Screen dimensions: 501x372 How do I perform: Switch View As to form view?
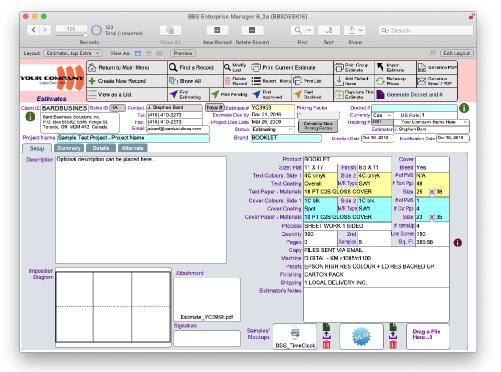point(138,53)
